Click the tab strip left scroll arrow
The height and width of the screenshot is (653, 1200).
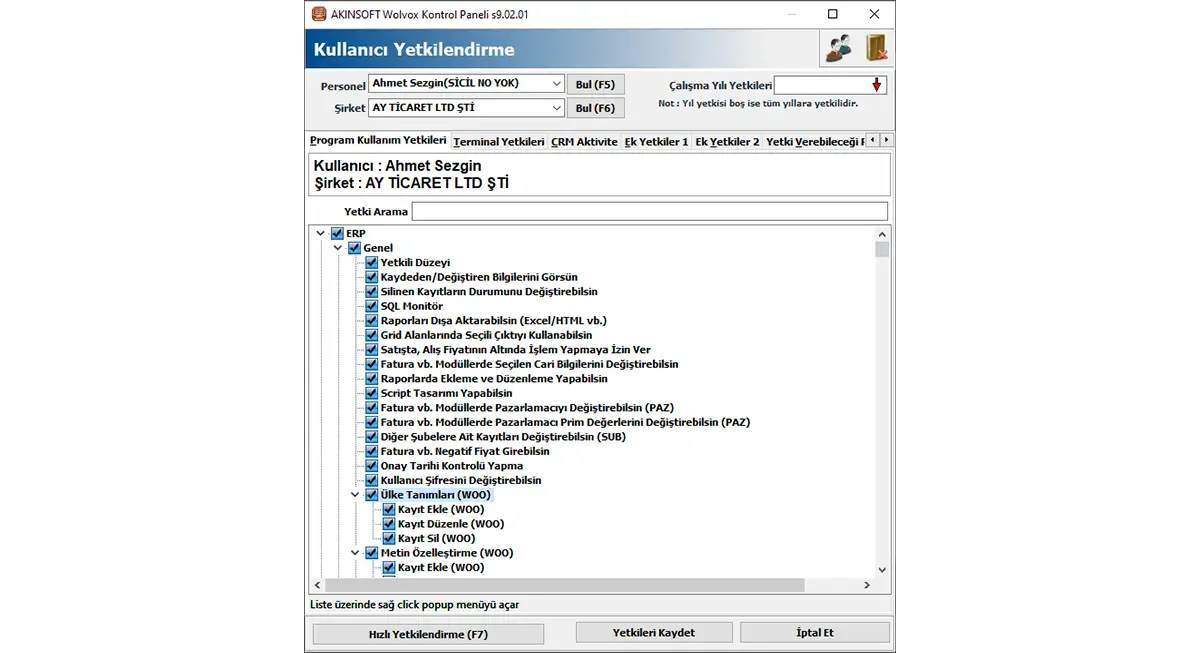tap(872, 140)
